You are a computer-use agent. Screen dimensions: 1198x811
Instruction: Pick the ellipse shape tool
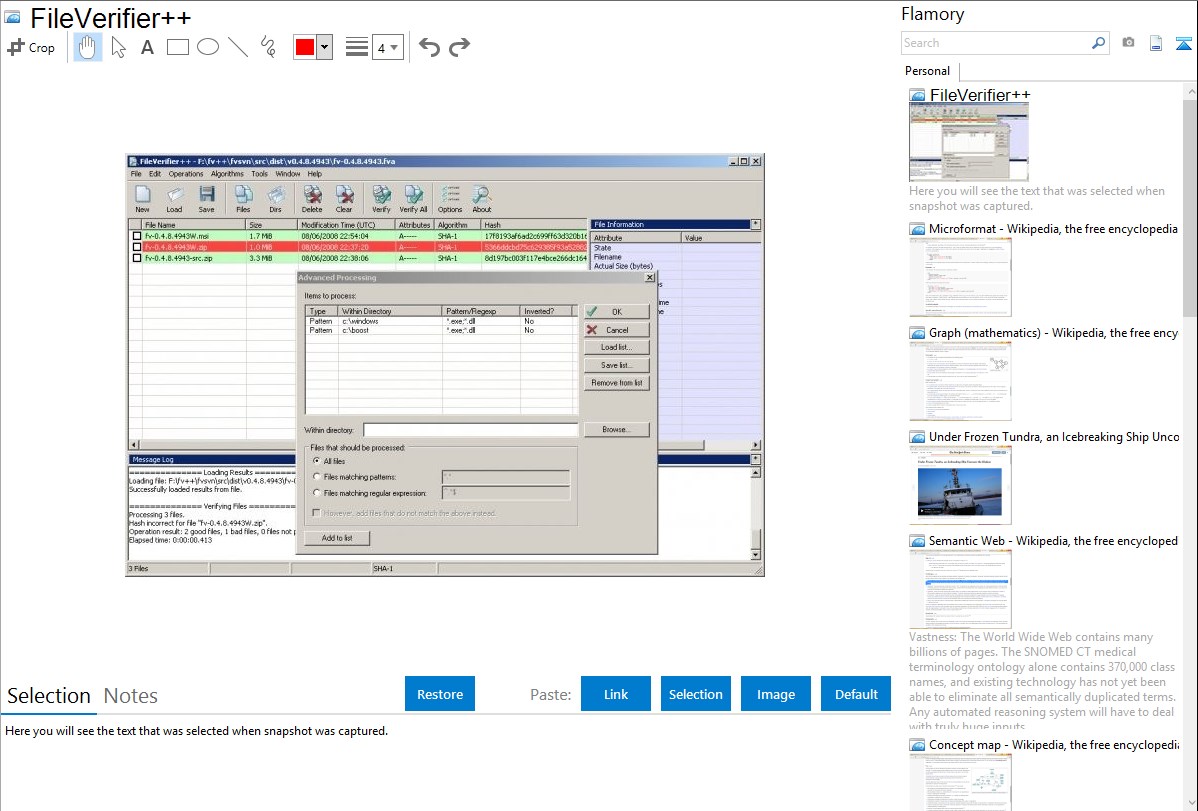point(207,47)
